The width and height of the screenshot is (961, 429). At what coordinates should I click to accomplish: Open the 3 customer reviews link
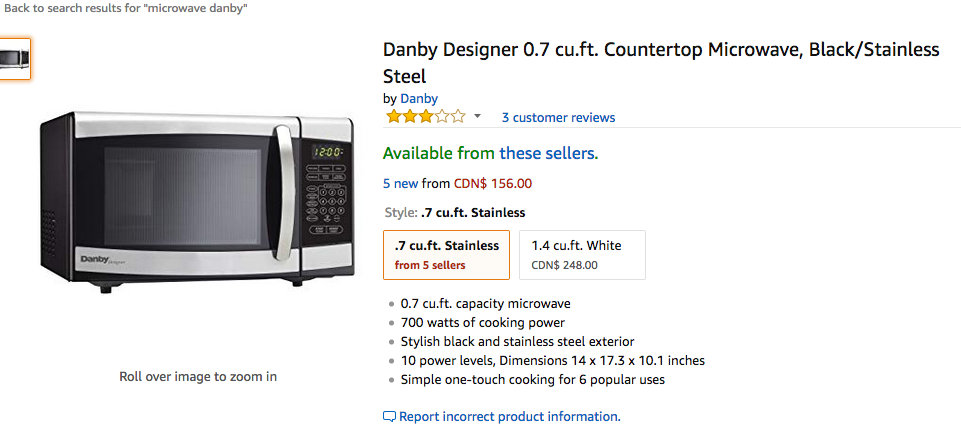click(558, 117)
